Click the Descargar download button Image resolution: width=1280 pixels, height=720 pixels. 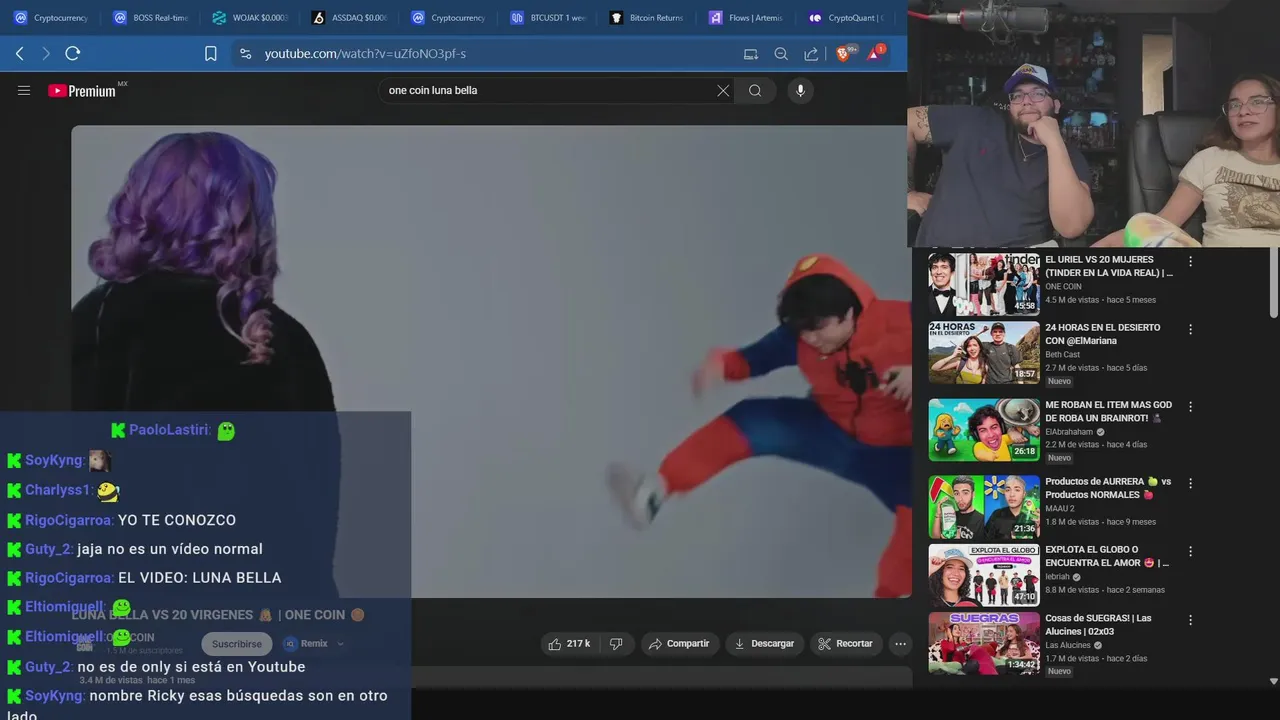(764, 644)
